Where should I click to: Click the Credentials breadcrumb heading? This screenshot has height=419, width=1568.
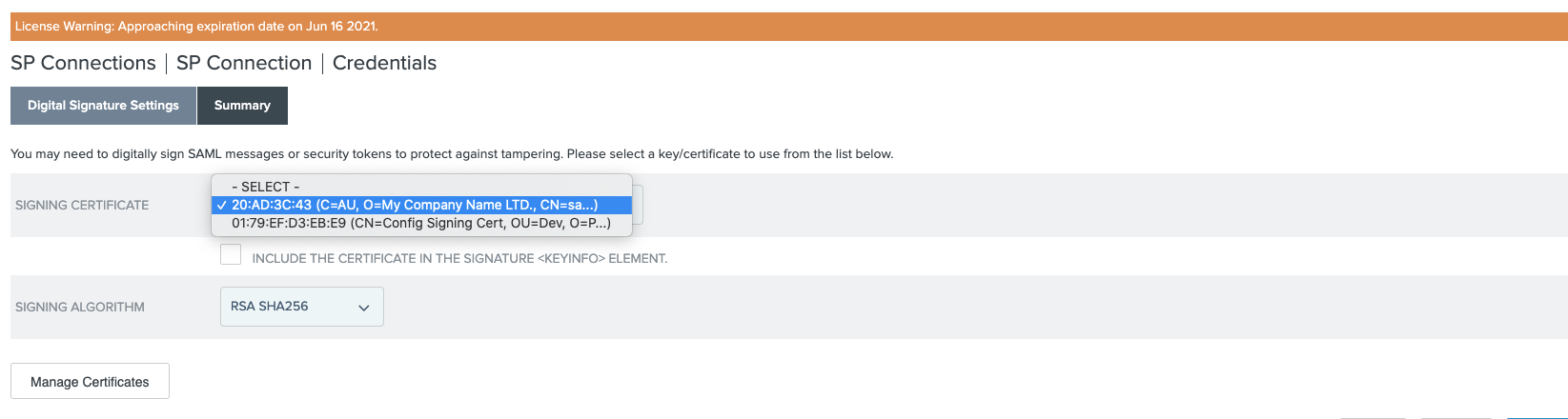point(384,63)
